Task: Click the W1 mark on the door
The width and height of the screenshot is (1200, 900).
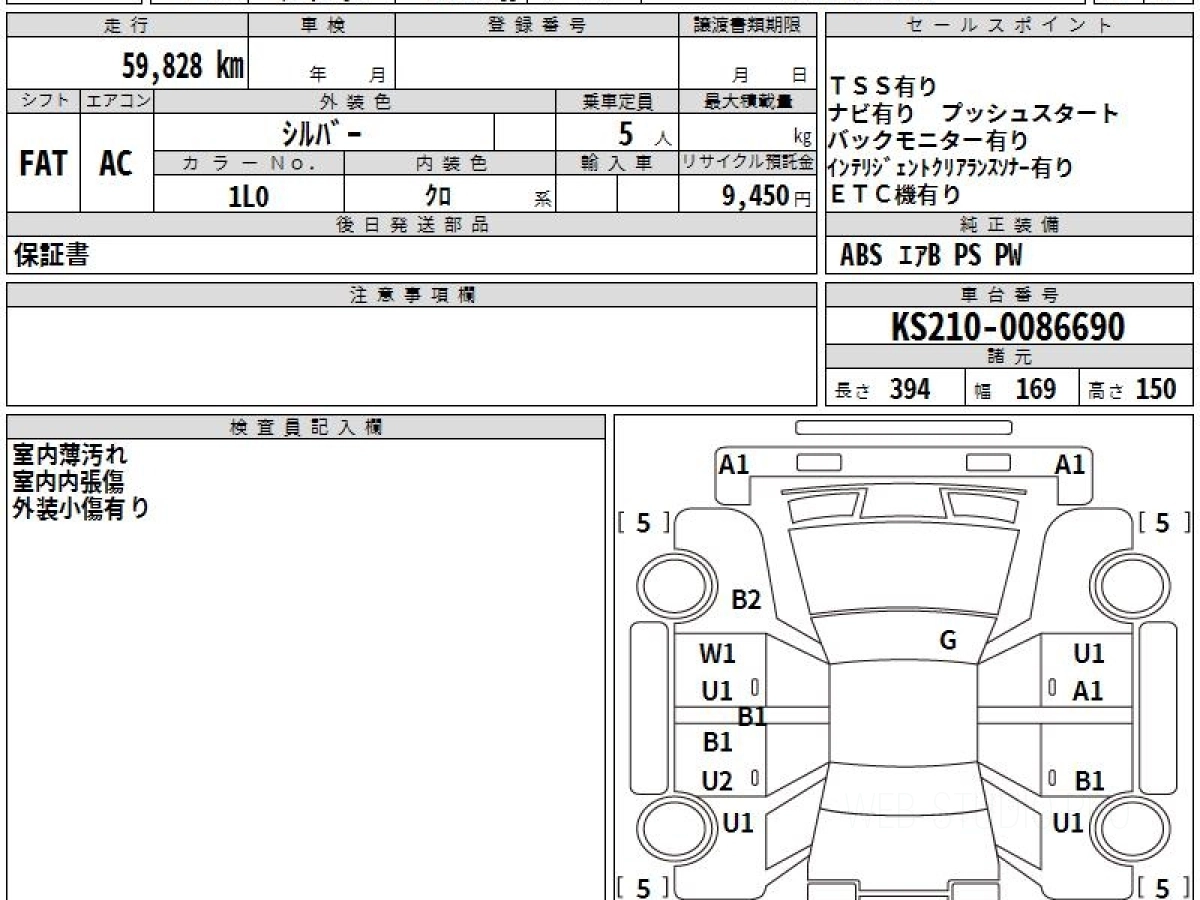Action: click(x=717, y=654)
